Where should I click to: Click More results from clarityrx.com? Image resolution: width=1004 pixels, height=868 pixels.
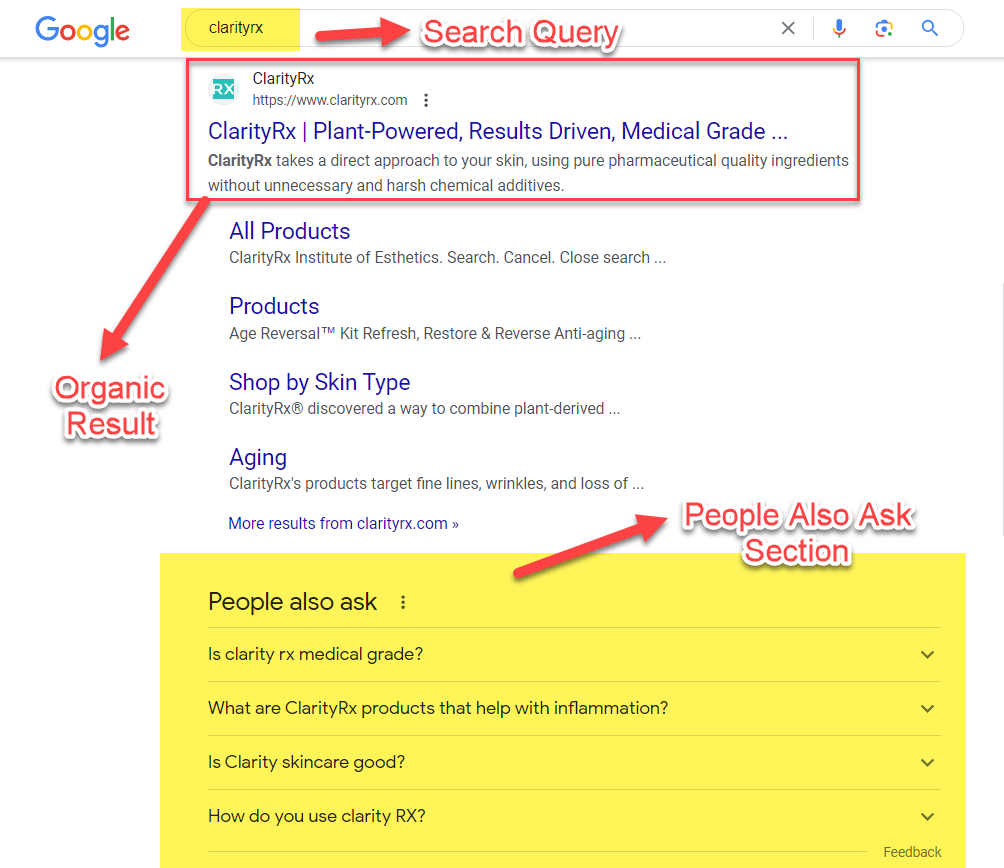(x=343, y=524)
